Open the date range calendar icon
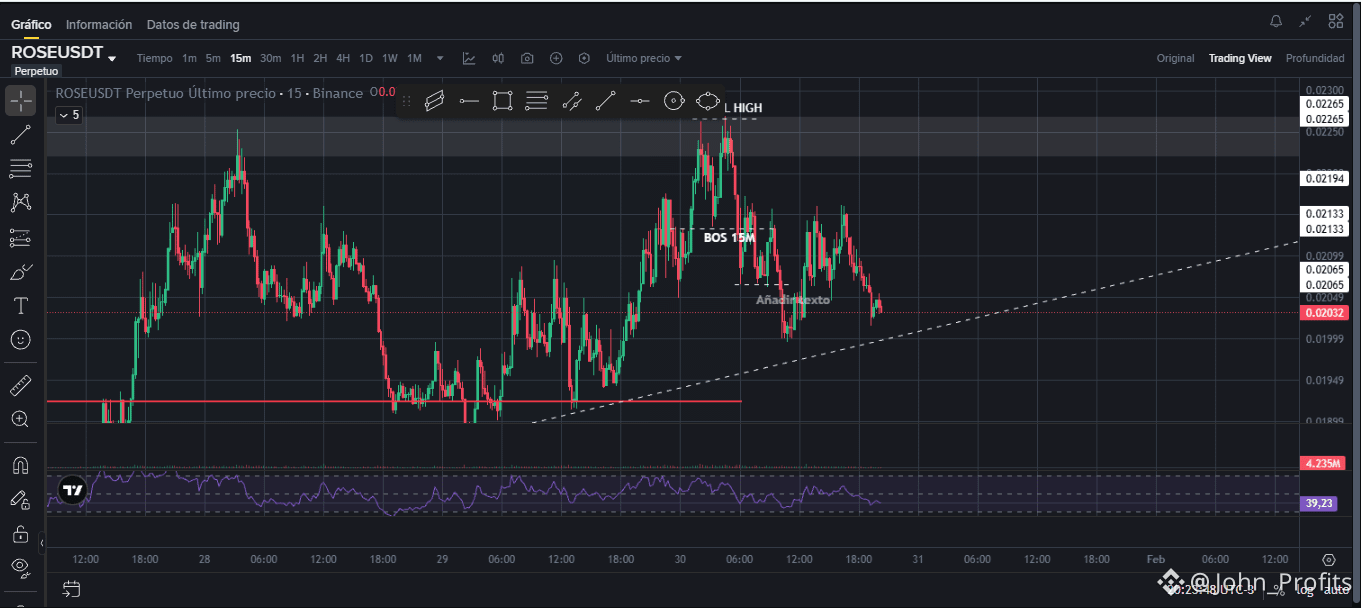This screenshot has width=1361, height=608. (x=71, y=588)
